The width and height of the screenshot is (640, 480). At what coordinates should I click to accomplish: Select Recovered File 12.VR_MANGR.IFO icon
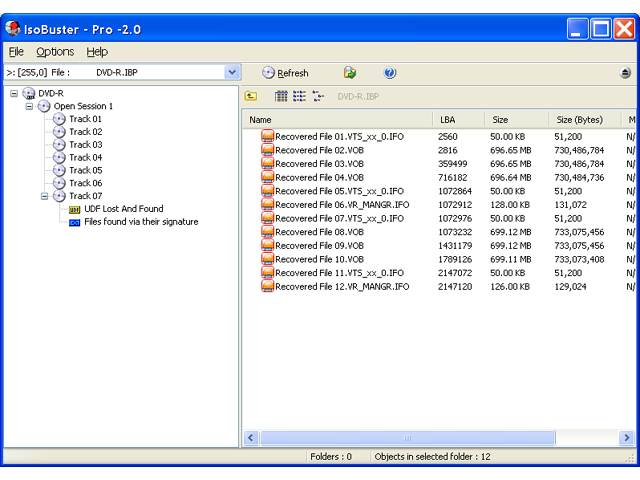tap(267, 286)
